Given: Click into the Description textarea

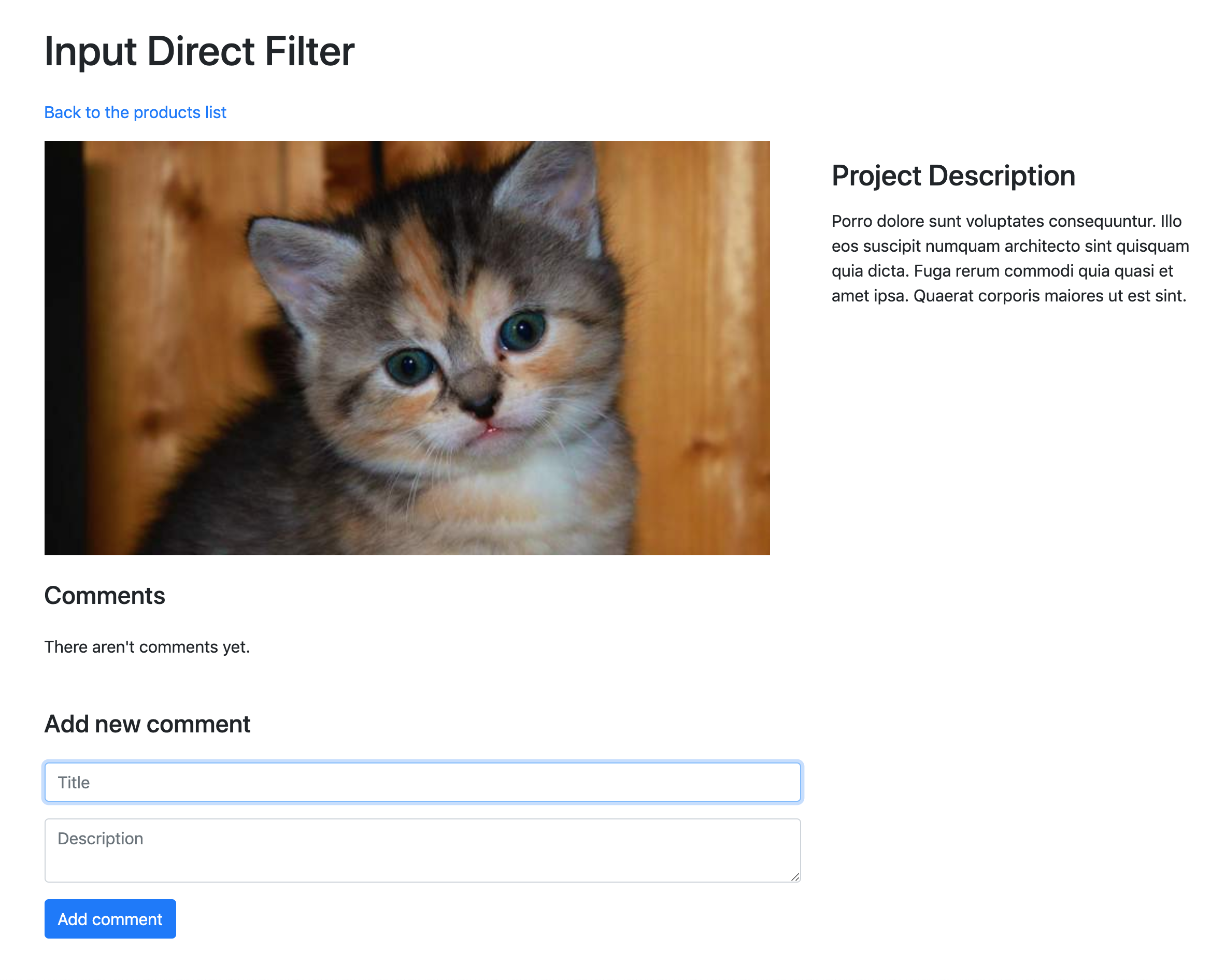Looking at the screenshot, I should [x=422, y=849].
